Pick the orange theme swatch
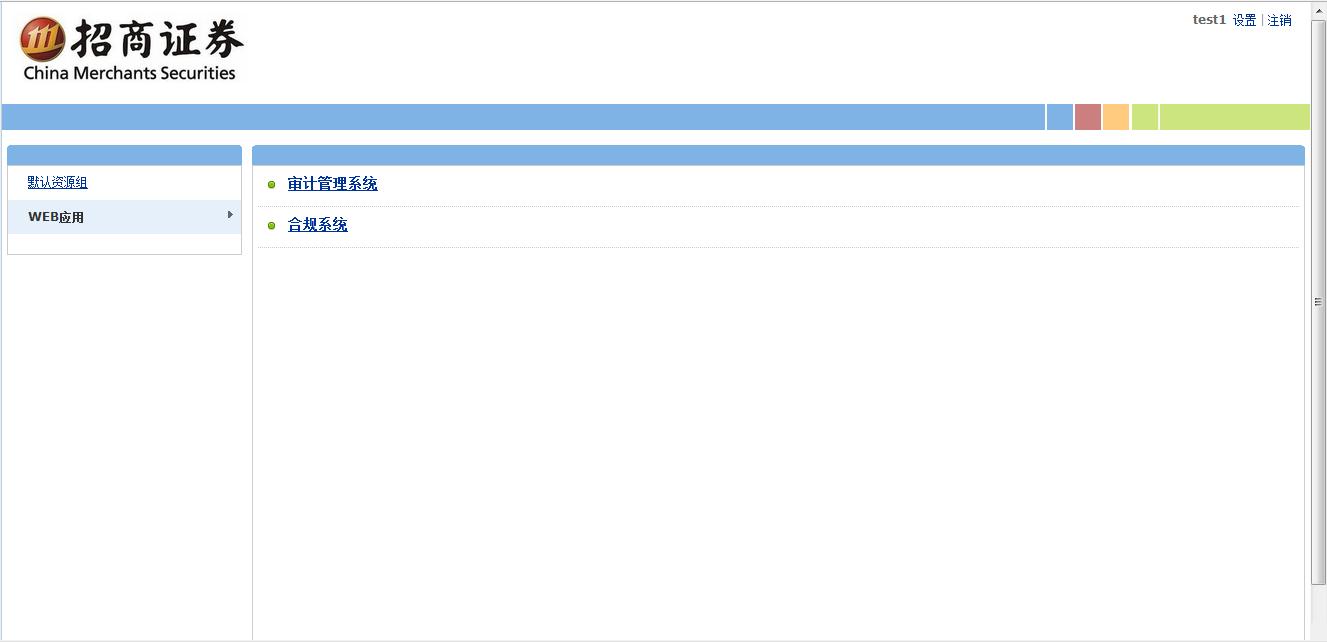This screenshot has height=642, width=1327. 1116,117
